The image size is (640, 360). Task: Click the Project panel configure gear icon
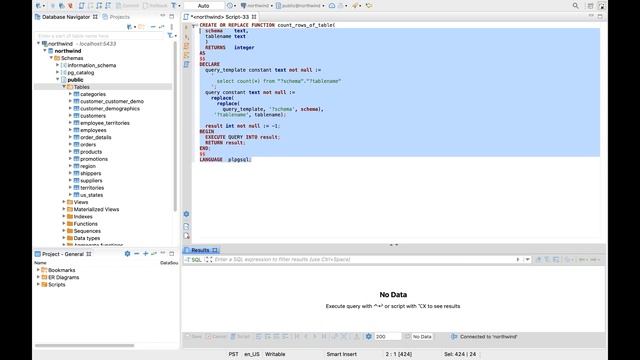(x=127, y=253)
